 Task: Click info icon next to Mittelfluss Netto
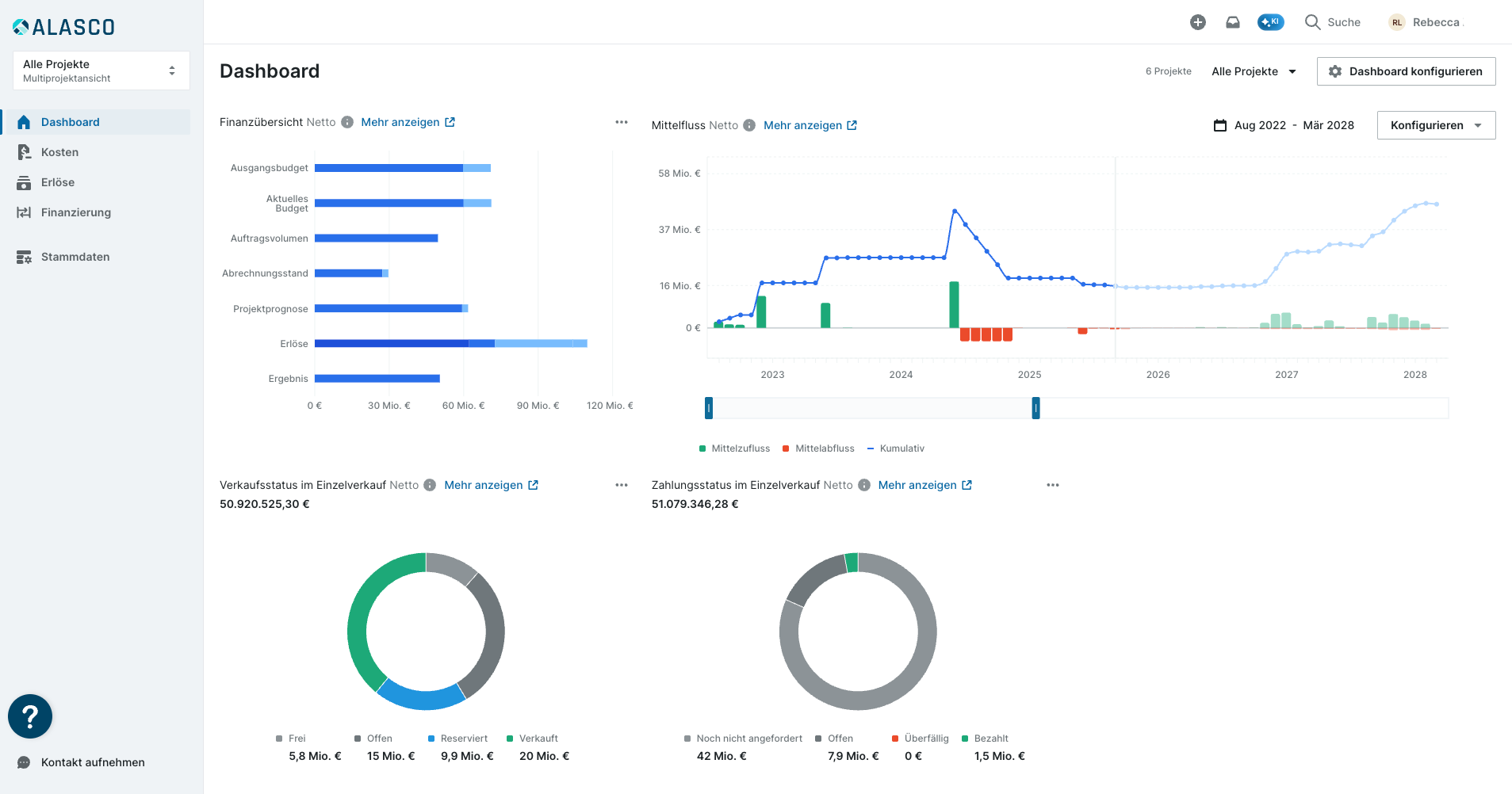coord(749,125)
